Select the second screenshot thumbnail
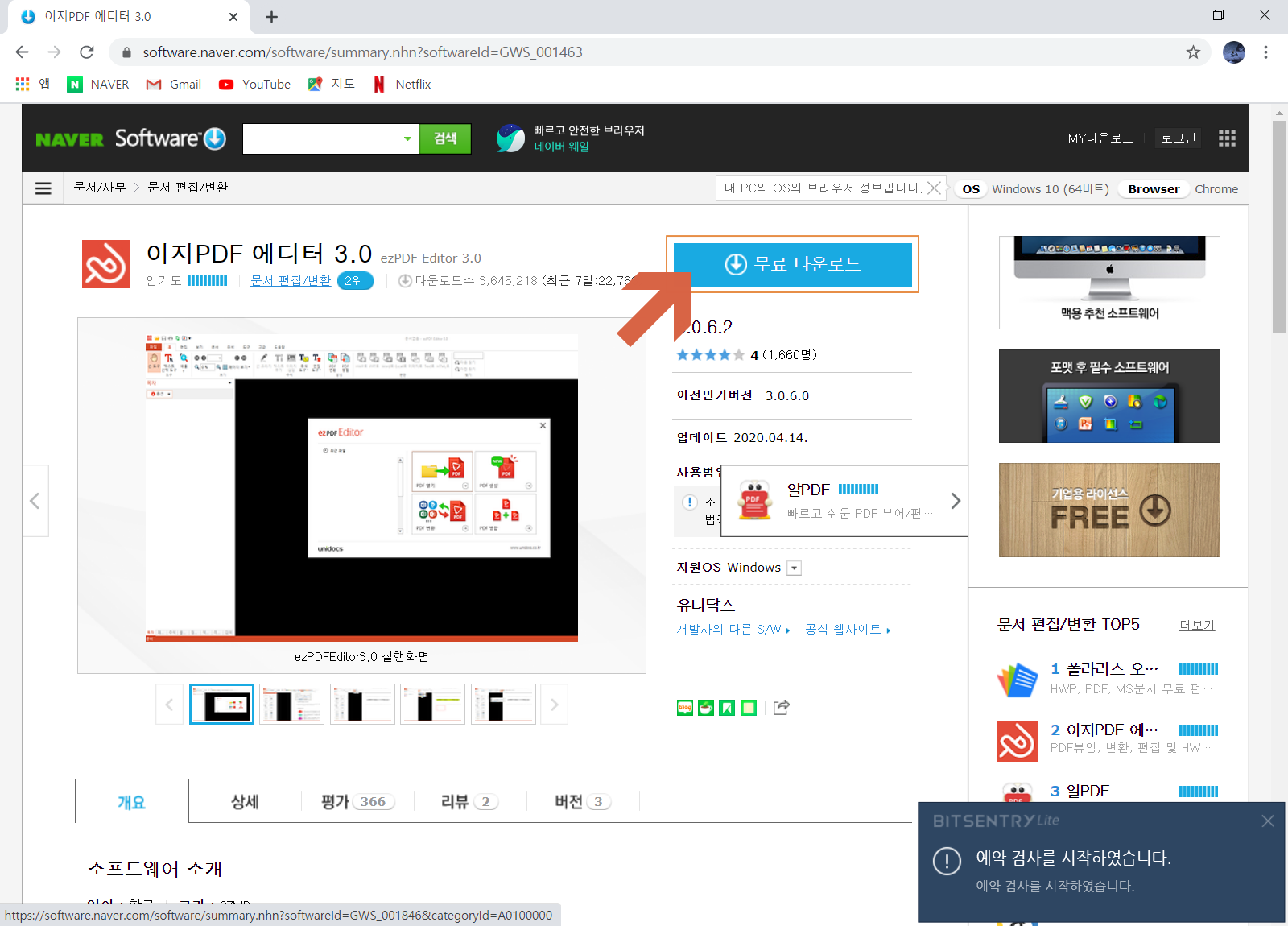This screenshot has height=926, width=1288. click(291, 705)
